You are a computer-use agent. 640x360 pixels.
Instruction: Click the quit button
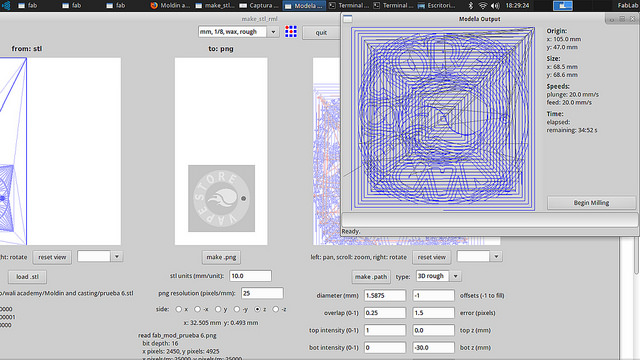(321, 33)
